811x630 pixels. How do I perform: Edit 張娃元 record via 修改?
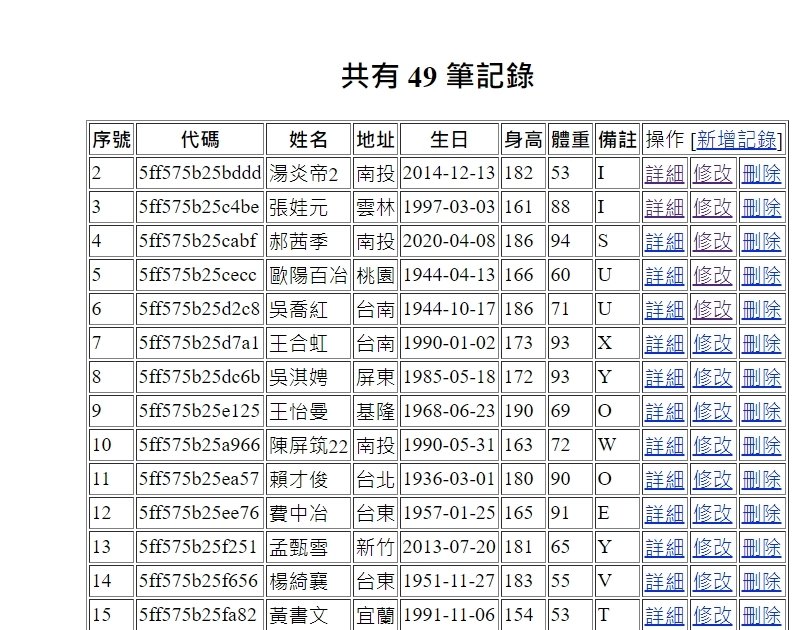tap(713, 208)
